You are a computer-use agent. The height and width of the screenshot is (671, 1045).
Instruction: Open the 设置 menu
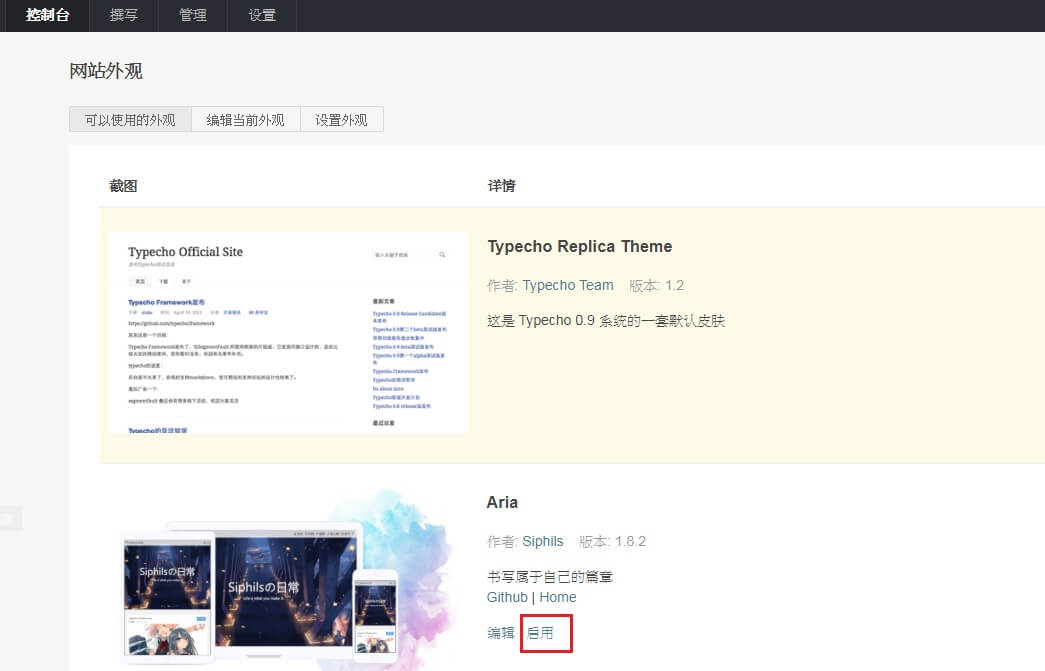(x=261, y=15)
